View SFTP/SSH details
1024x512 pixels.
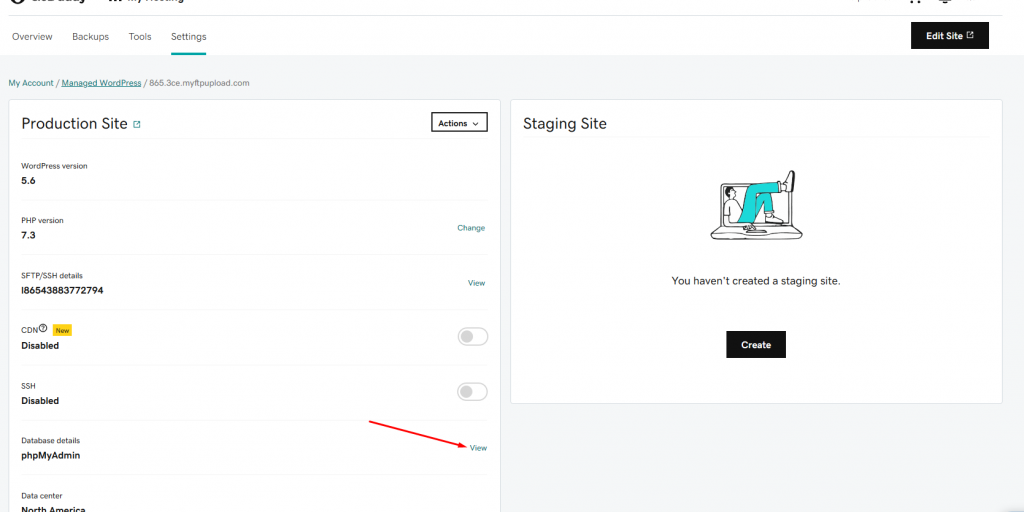point(476,283)
